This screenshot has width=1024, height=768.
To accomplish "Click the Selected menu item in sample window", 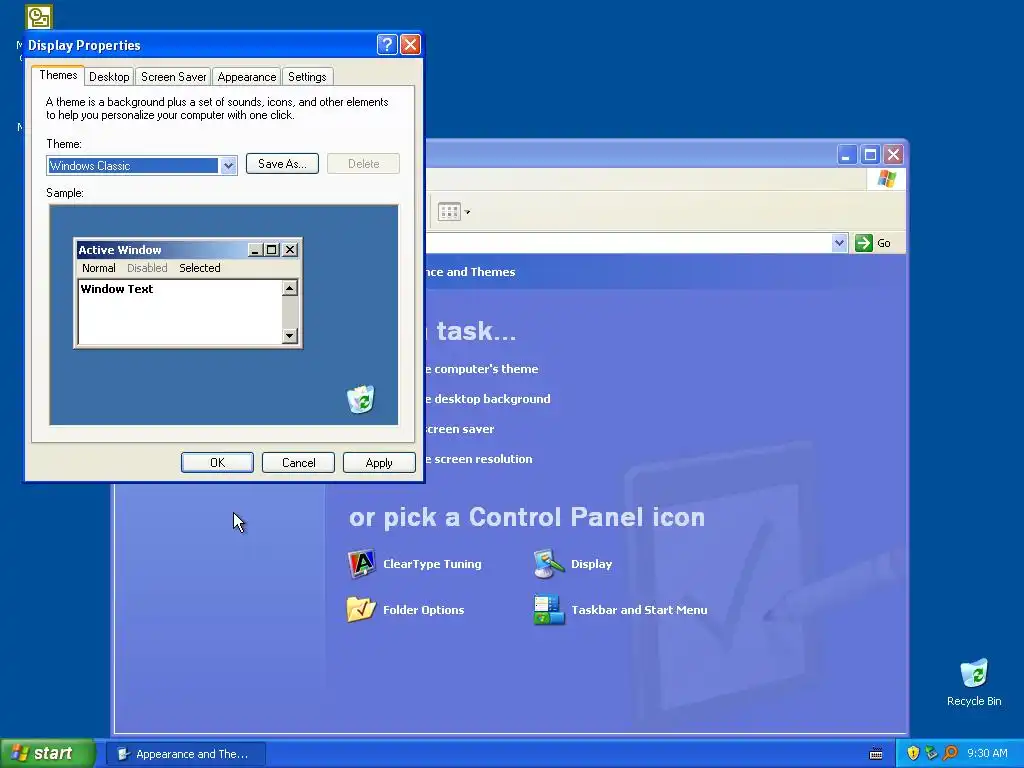I will coord(200,268).
